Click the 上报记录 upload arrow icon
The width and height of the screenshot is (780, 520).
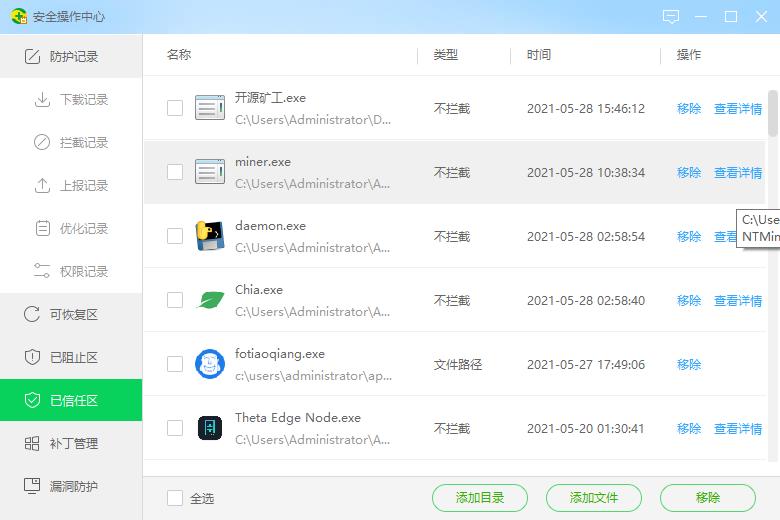pos(42,186)
